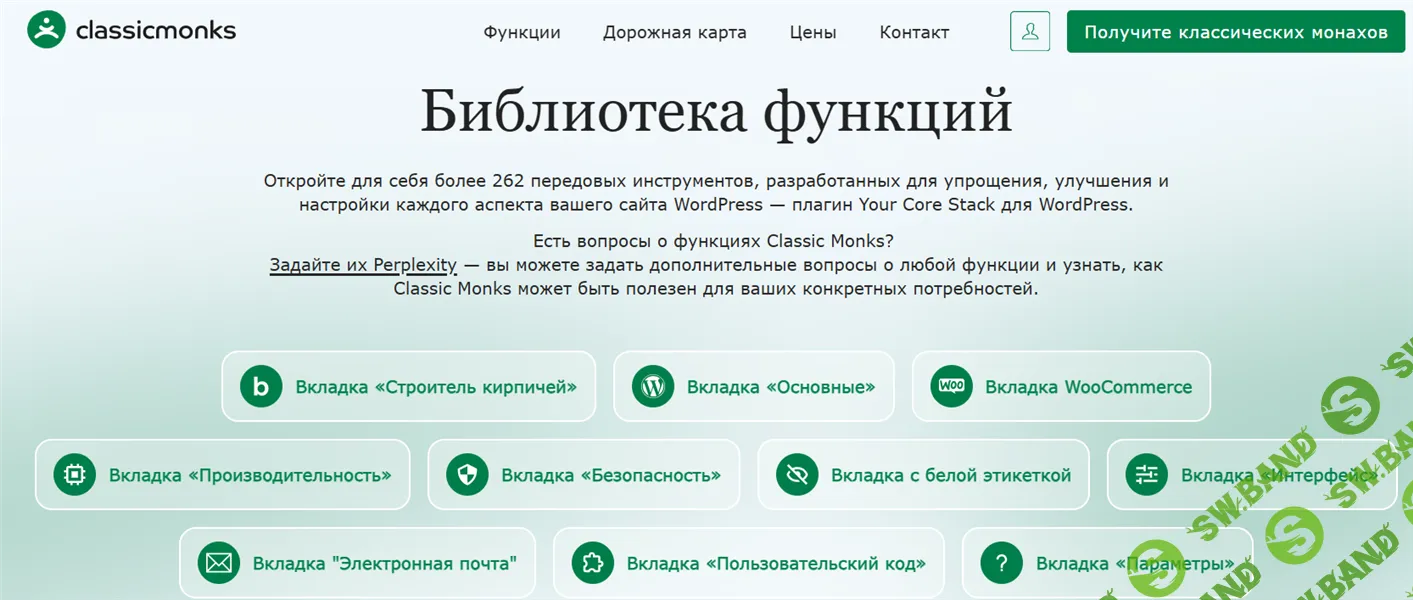Viewport: 1413px width, 600px height.
Task: Open the user account icon button
Action: (x=1030, y=32)
